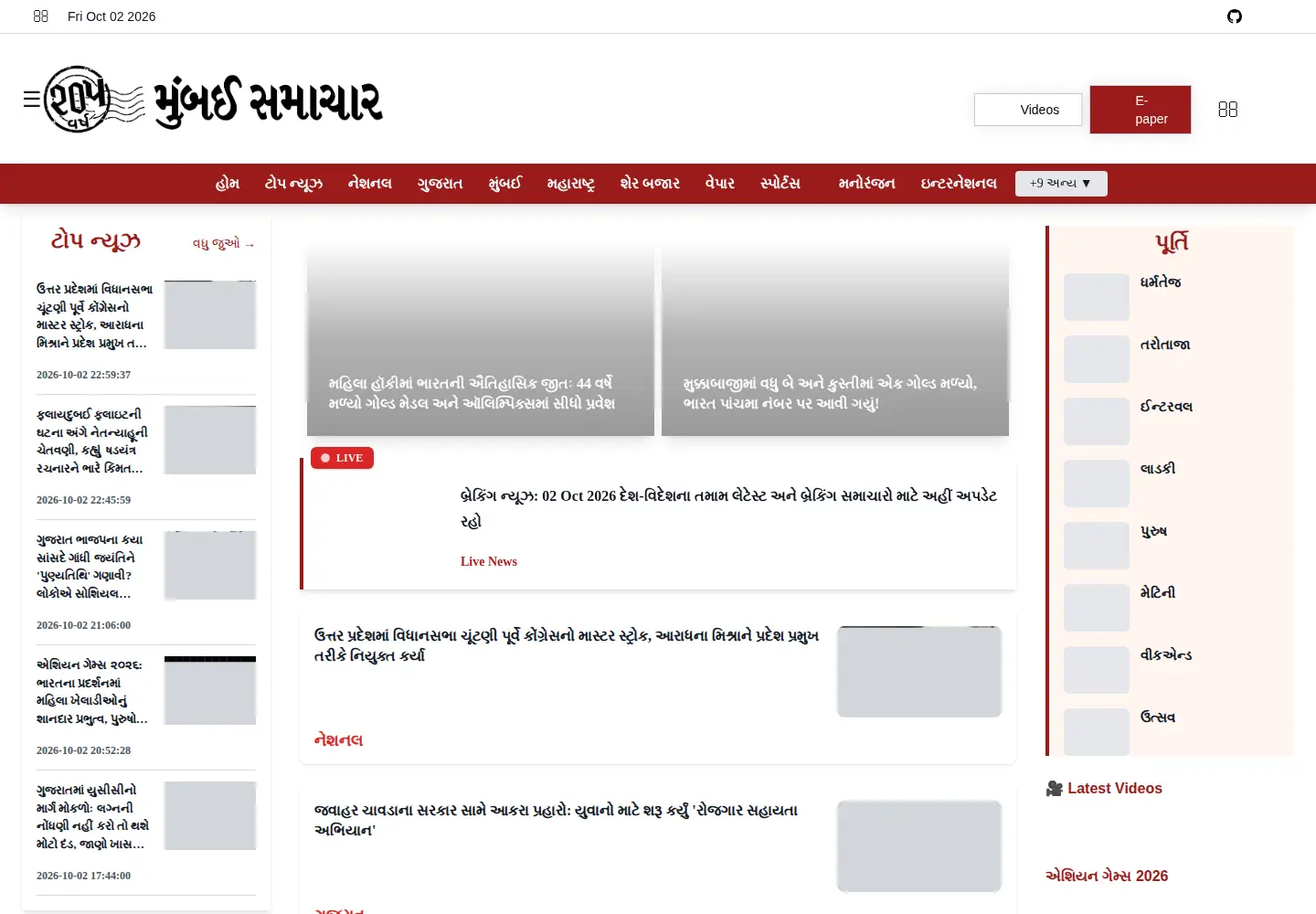Click the મેટિની thumbnail image
Image resolution: width=1316 pixels, height=914 pixels.
click(x=1097, y=608)
